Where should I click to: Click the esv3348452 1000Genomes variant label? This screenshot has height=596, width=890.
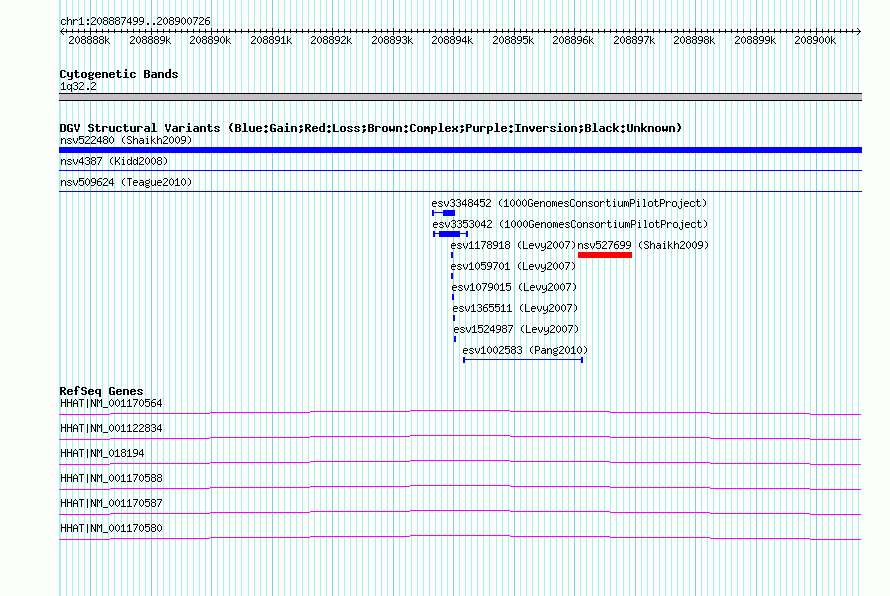[x=569, y=203]
